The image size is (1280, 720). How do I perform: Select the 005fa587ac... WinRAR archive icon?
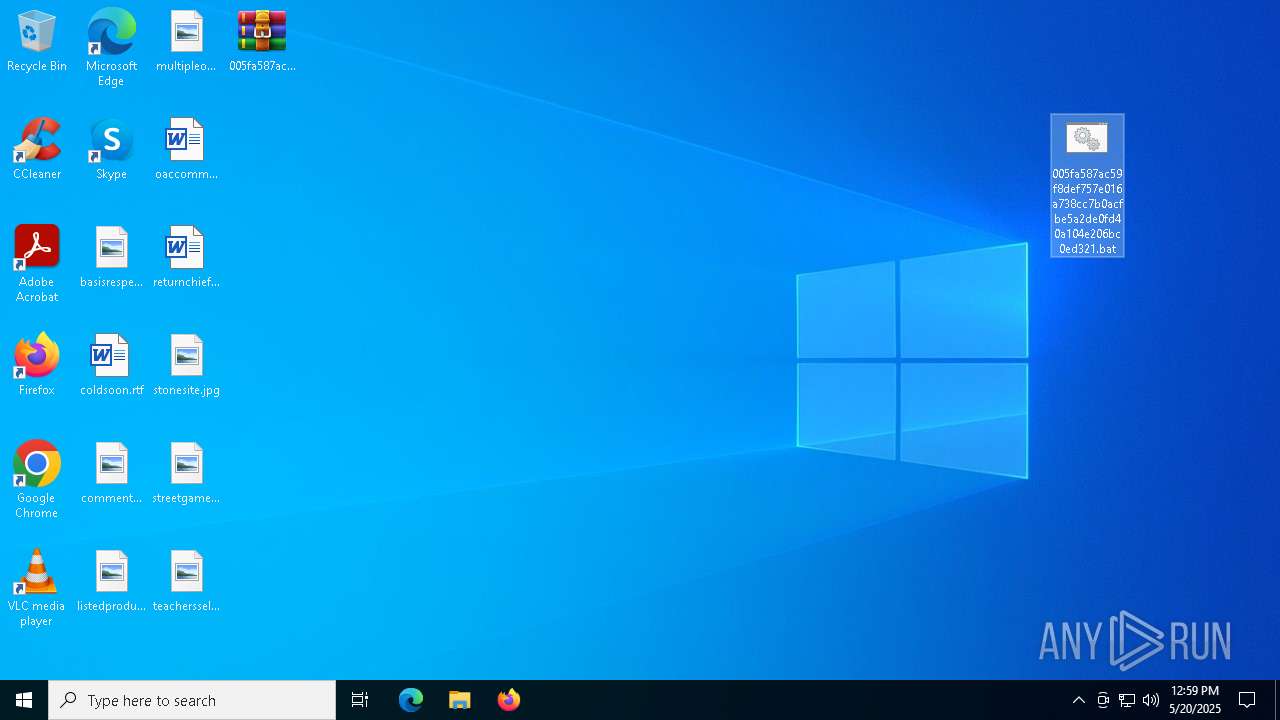coord(262,41)
